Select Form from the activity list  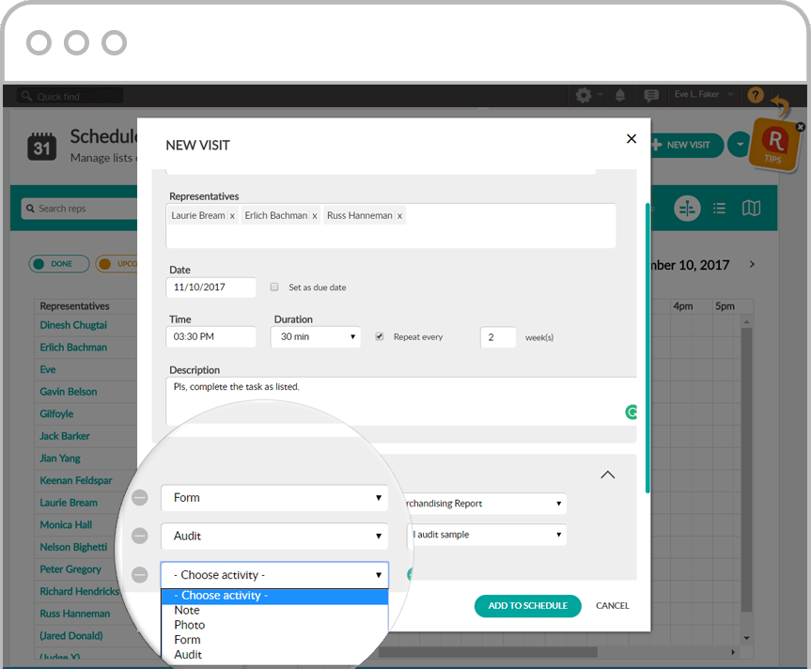click(x=275, y=640)
